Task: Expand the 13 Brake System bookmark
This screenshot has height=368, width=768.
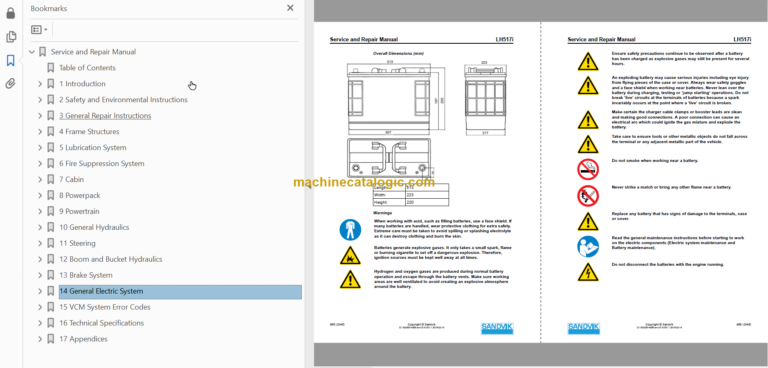Action: pyautogui.click(x=40, y=275)
